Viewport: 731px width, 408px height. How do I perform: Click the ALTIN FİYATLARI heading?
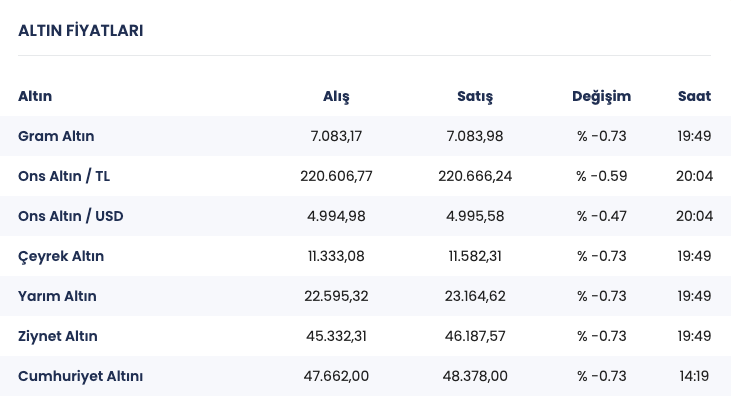[80, 31]
